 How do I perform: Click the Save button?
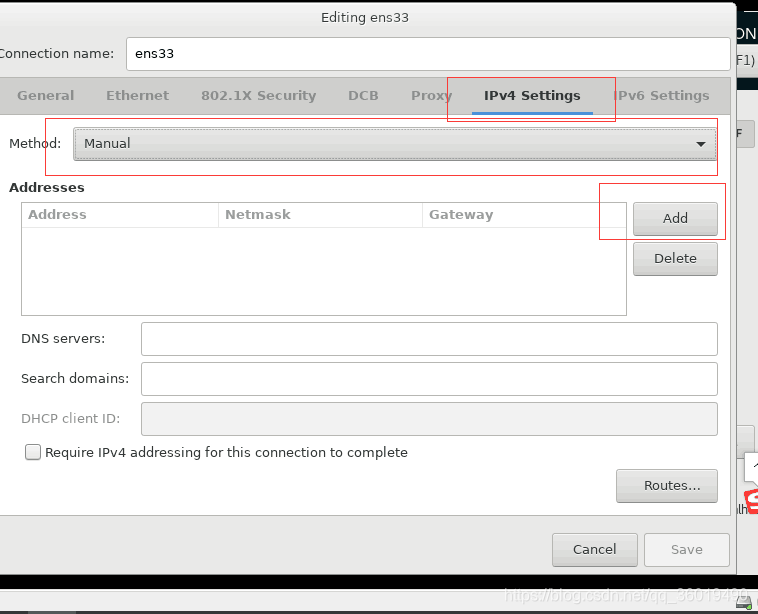(x=686, y=550)
